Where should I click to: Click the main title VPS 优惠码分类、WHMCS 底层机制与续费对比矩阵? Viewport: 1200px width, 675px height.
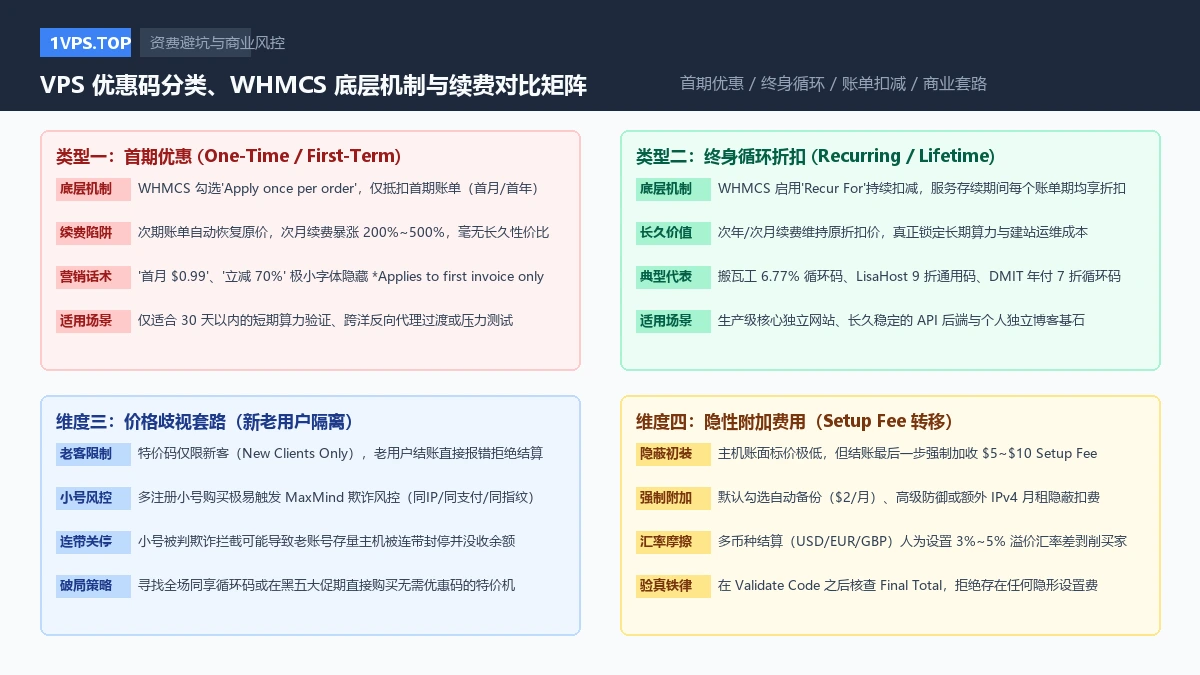point(314,85)
